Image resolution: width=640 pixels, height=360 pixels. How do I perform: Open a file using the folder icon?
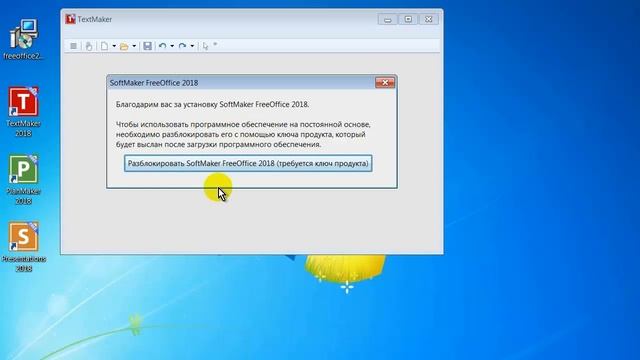click(x=124, y=47)
